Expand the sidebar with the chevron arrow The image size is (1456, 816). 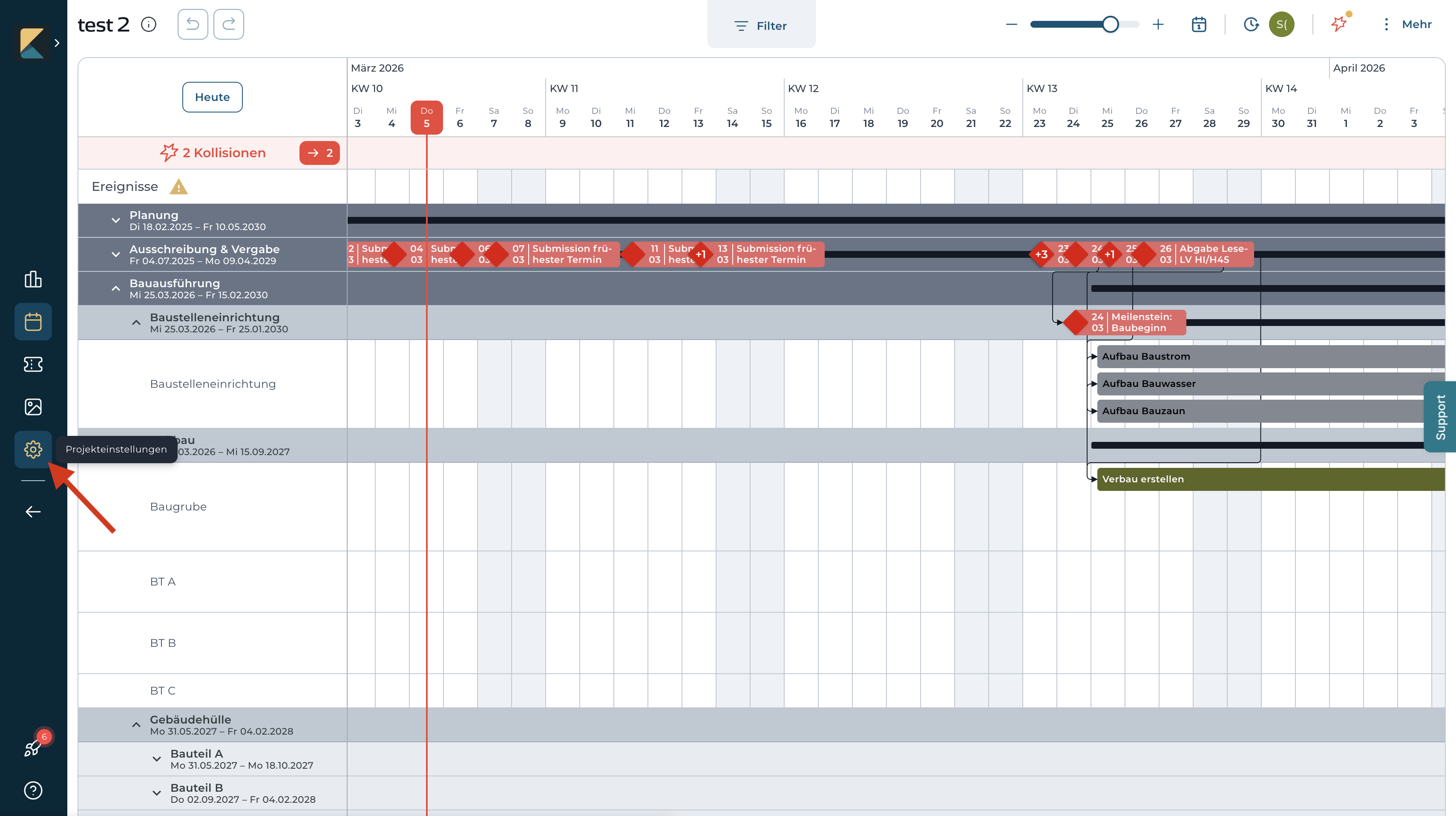click(x=57, y=43)
